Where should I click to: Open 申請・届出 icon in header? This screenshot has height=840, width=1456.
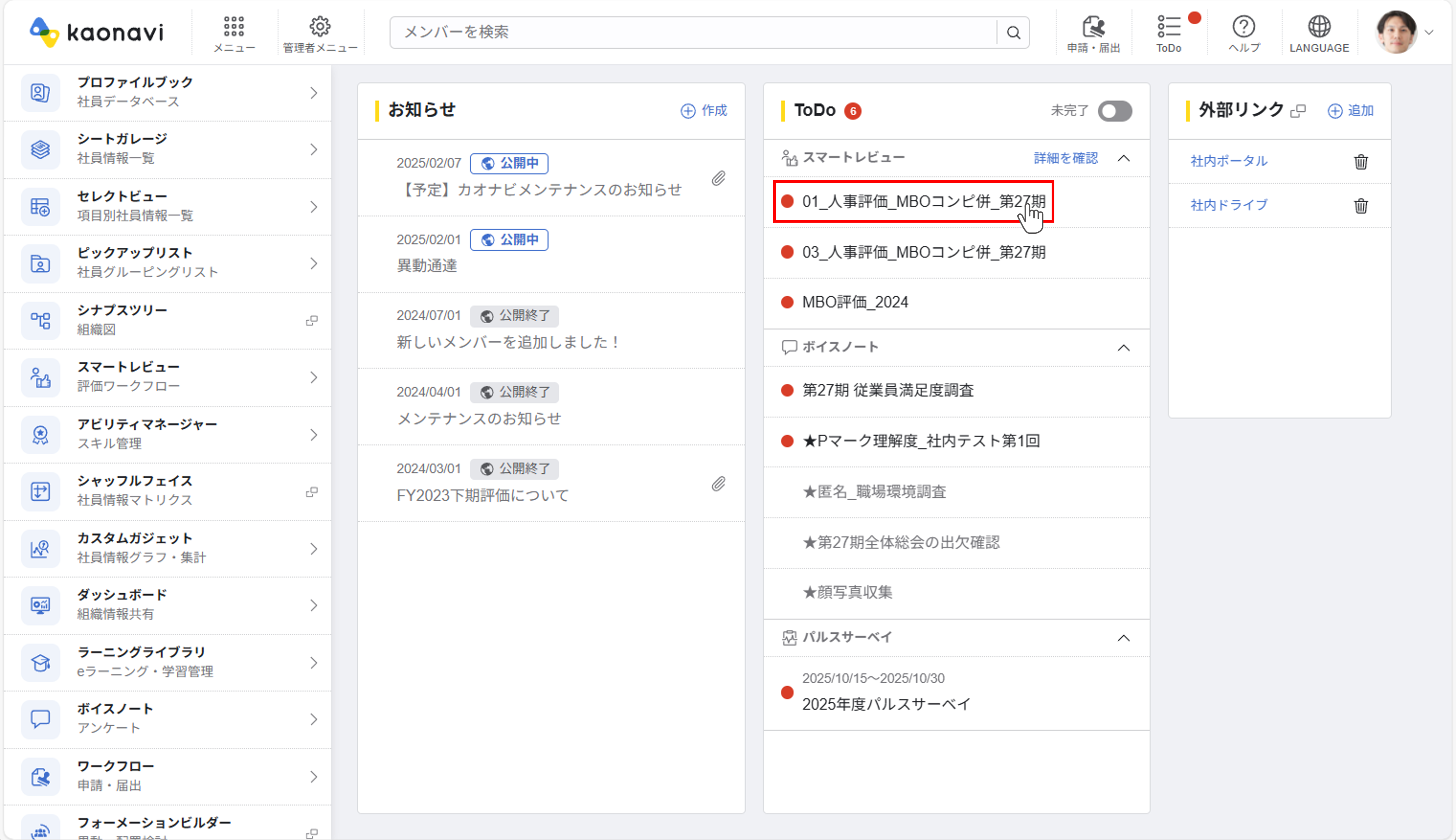pos(1093,27)
